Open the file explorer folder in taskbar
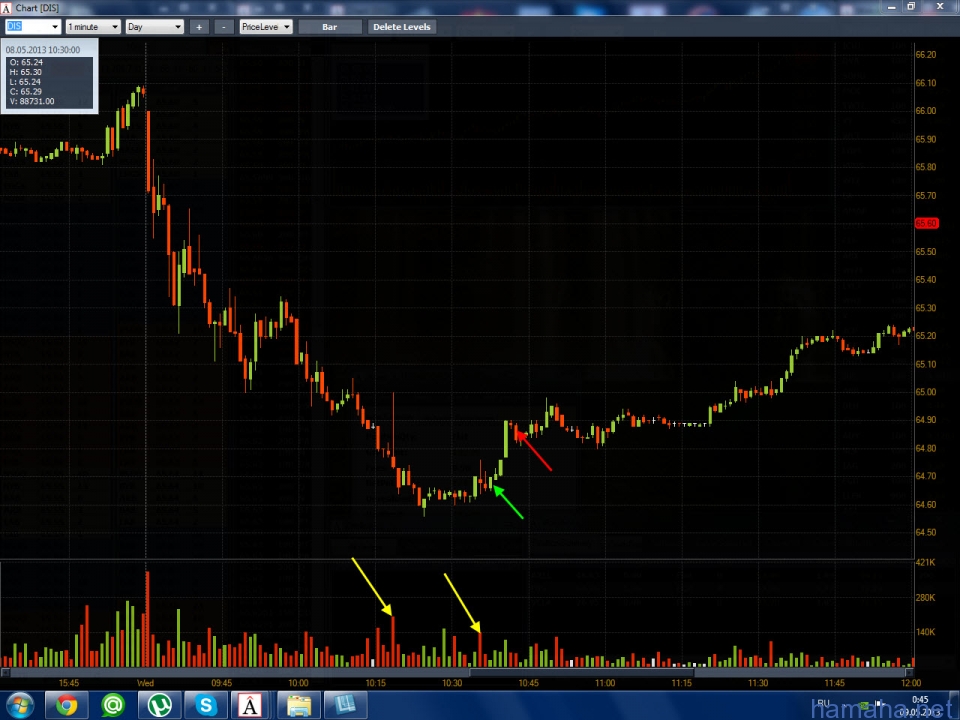Screen dimensions: 960x720 pyautogui.click(x=298, y=706)
